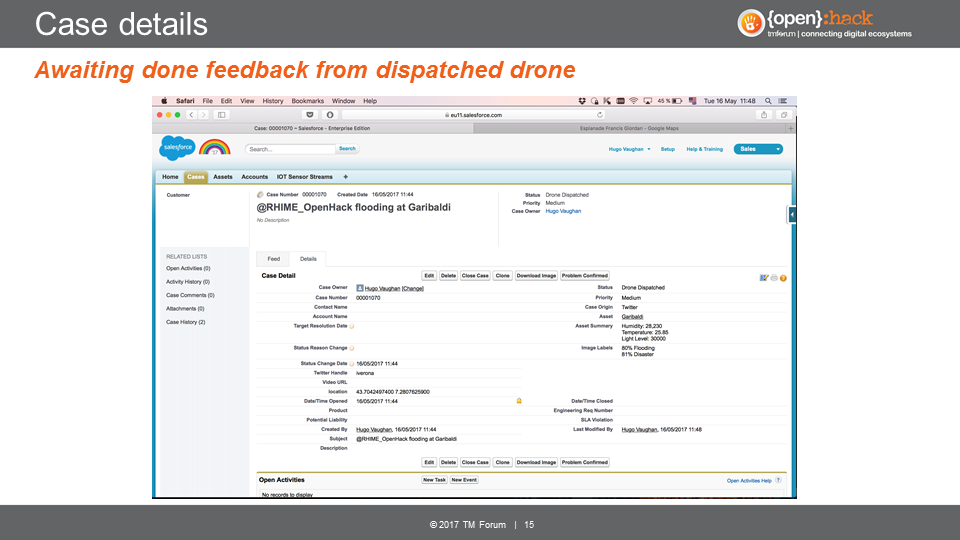Viewport: 960px width, 540px height.
Task: Click the AirPlay display icon
Action: (x=647, y=101)
